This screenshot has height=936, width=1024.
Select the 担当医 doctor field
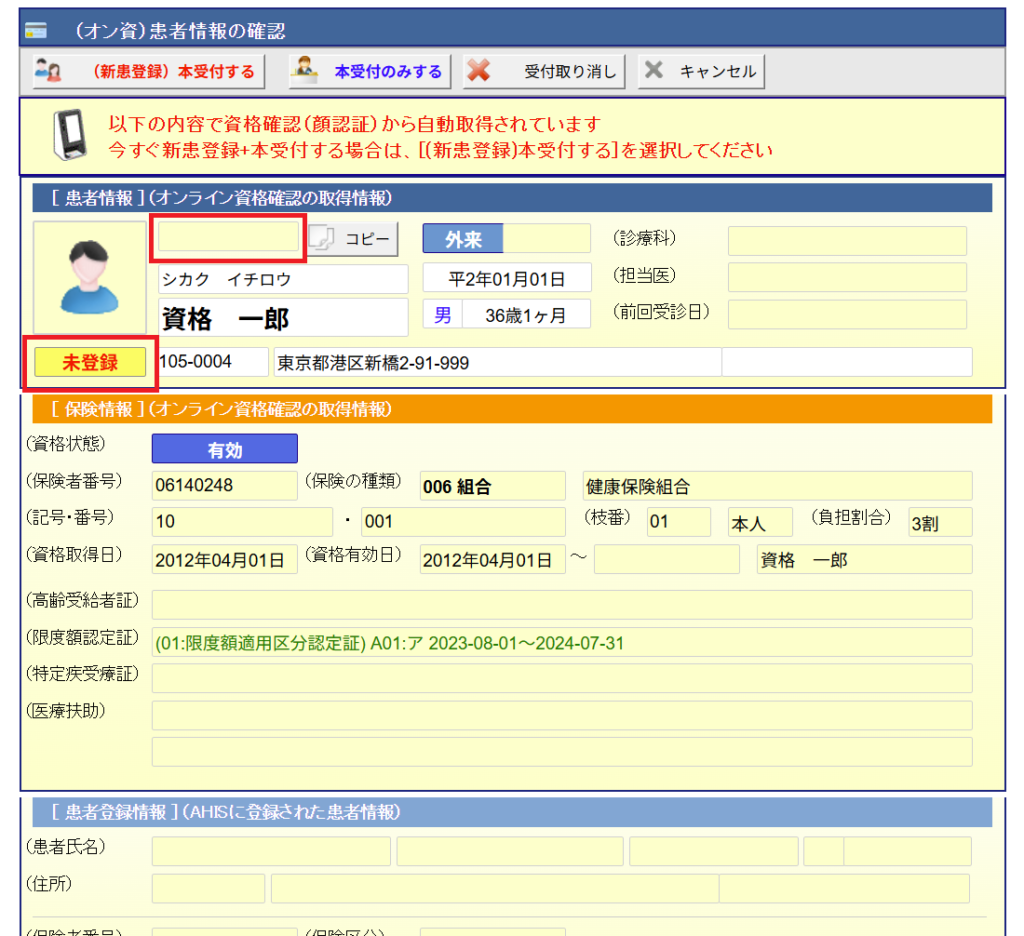coord(846,277)
